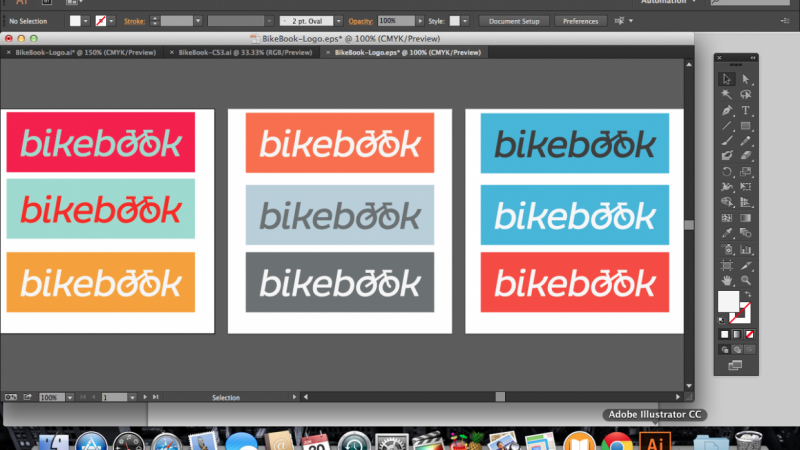Viewport: 800px width, 450px height.
Task: Select the Direct Selection tool (white arrow)
Action: (745, 79)
